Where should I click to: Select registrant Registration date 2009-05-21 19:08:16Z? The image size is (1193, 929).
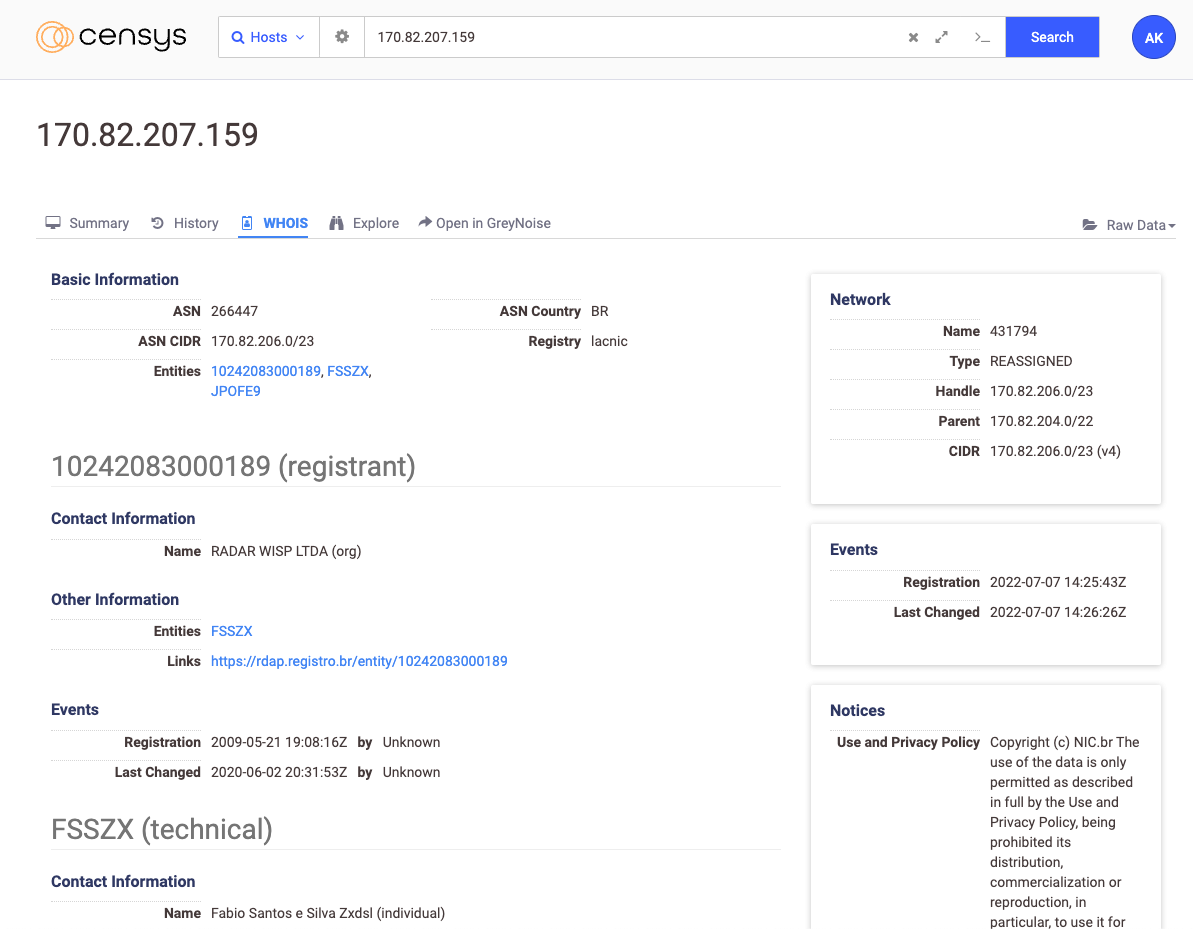tap(279, 742)
